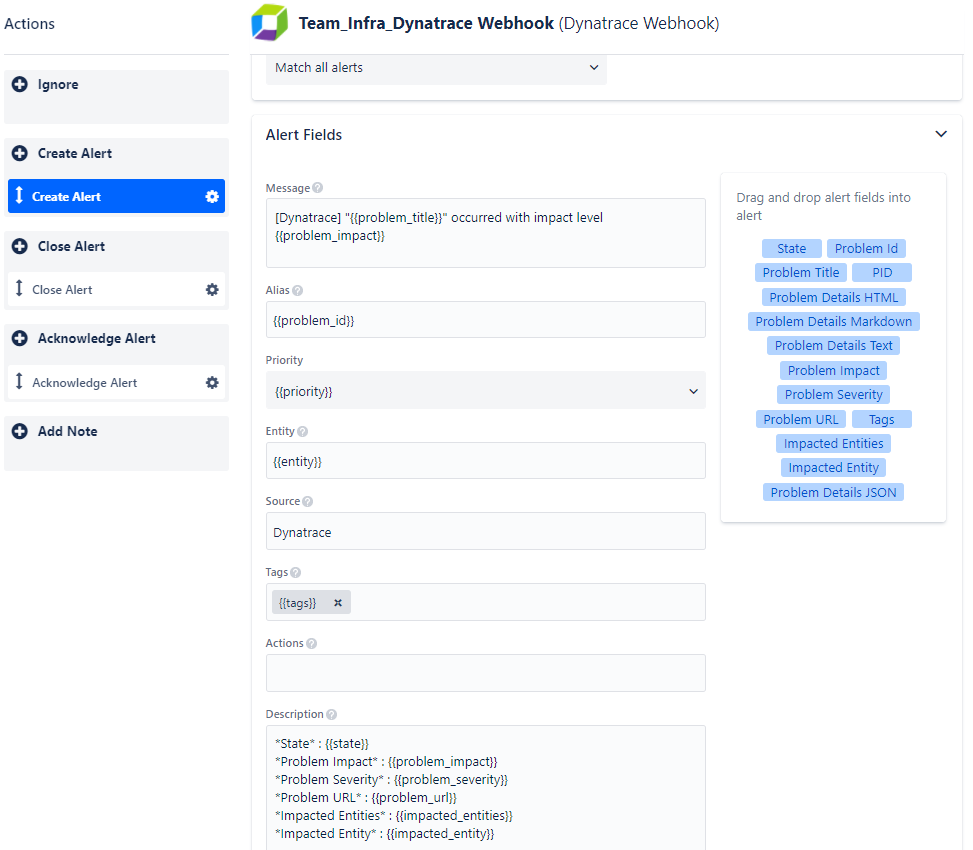The height and width of the screenshot is (850, 973).
Task: Open help tooltip for Alias field
Action: point(298,290)
